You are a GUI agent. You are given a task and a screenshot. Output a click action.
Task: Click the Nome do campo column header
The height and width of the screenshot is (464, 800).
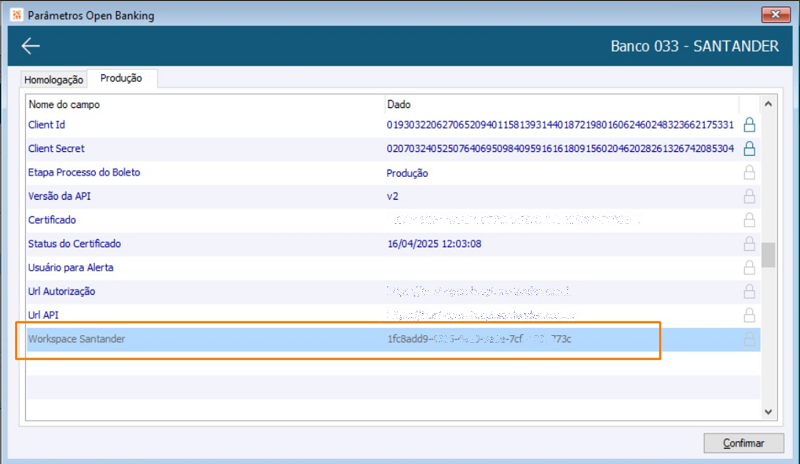(64, 105)
